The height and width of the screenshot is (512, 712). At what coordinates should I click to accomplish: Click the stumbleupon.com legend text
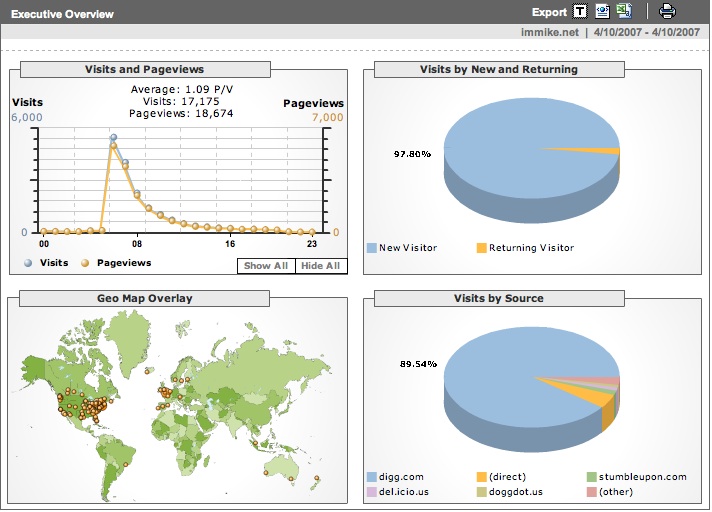tap(643, 477)
